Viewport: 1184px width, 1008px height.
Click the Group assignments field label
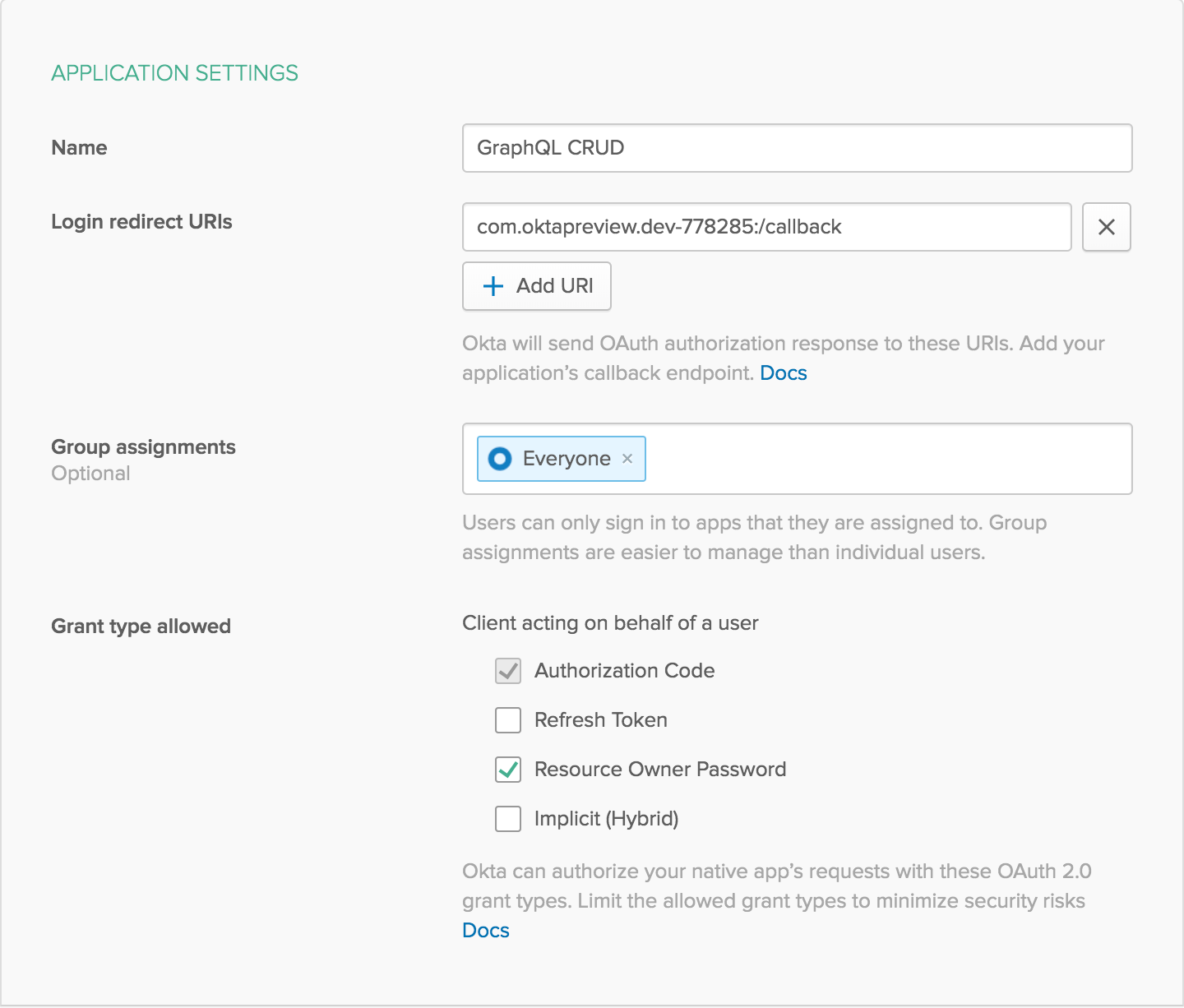143,447
